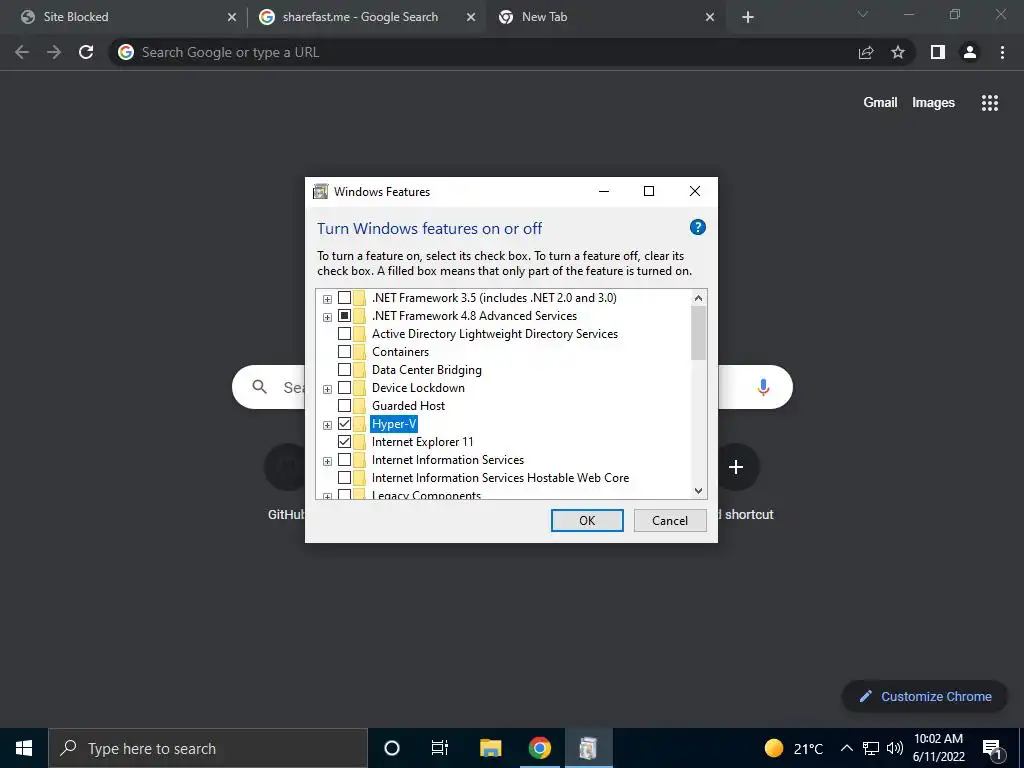Expand .NET Framework 4.8 Advanced Services node
Screen dimensions: 1024x768
click(x=327, y=317)
